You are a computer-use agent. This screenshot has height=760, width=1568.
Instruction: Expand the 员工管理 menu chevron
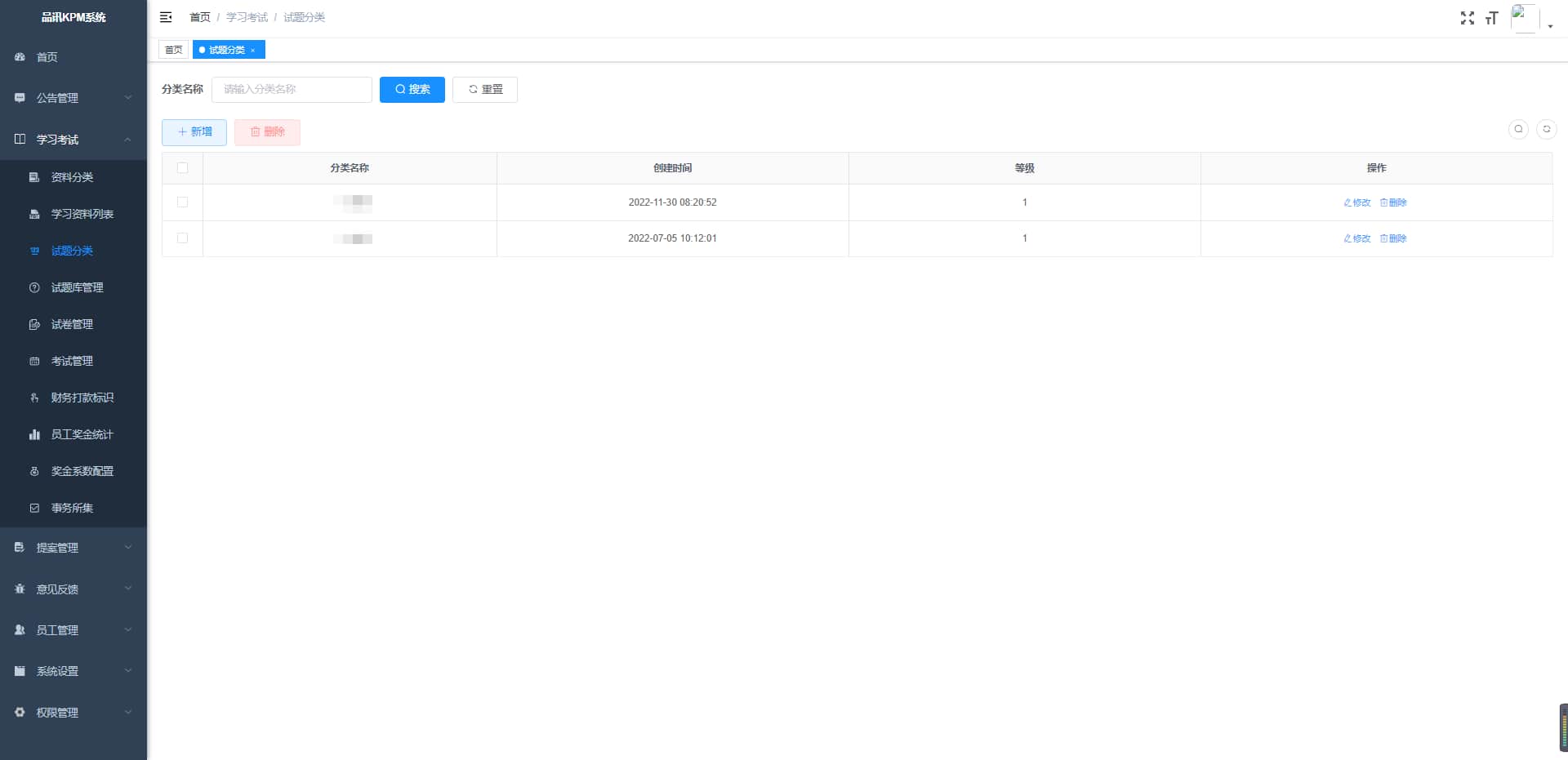pyautogui.click(x=128, y=630)
